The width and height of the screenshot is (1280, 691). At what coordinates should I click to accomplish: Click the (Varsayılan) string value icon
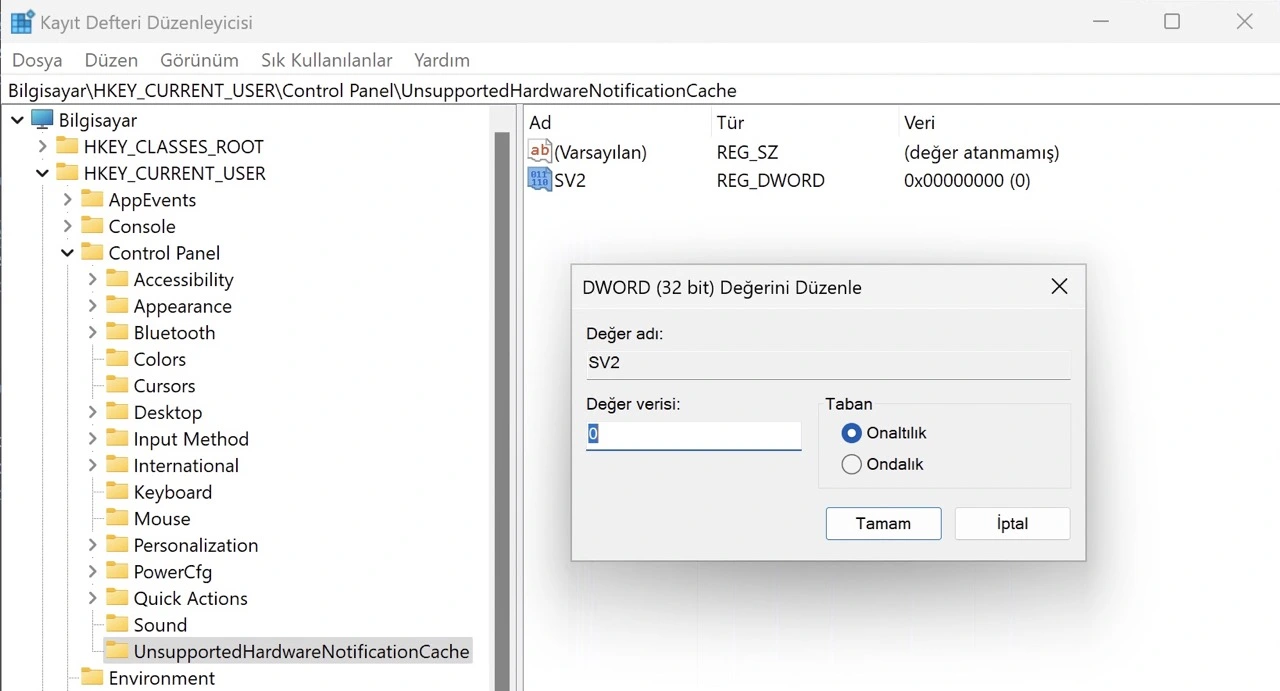540,152
